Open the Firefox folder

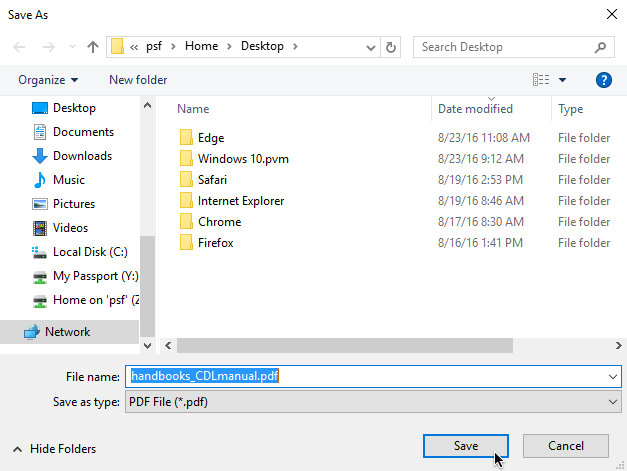[x=215, y=243]
